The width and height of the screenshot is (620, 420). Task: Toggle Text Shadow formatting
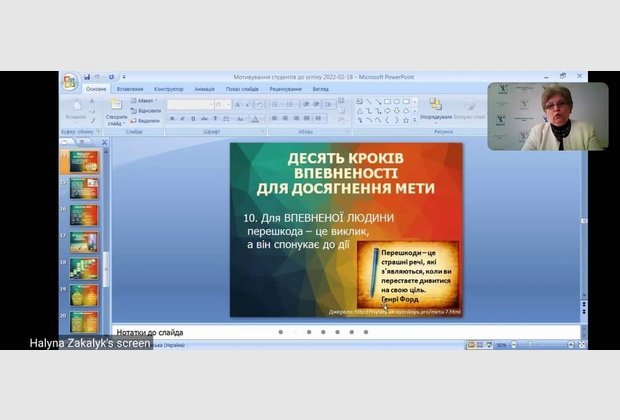click(x=215, y=119)
